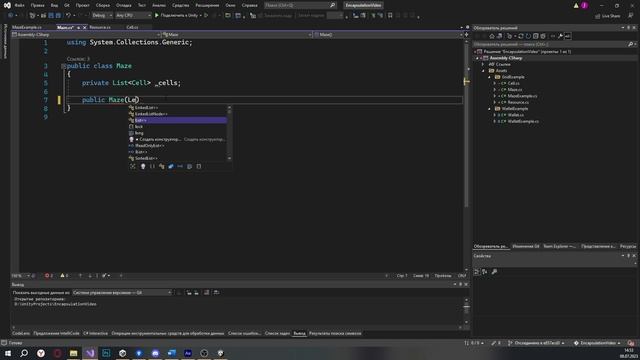Open the Файл menu
Screen dimensions: 640x360
[x=19, y=5]
